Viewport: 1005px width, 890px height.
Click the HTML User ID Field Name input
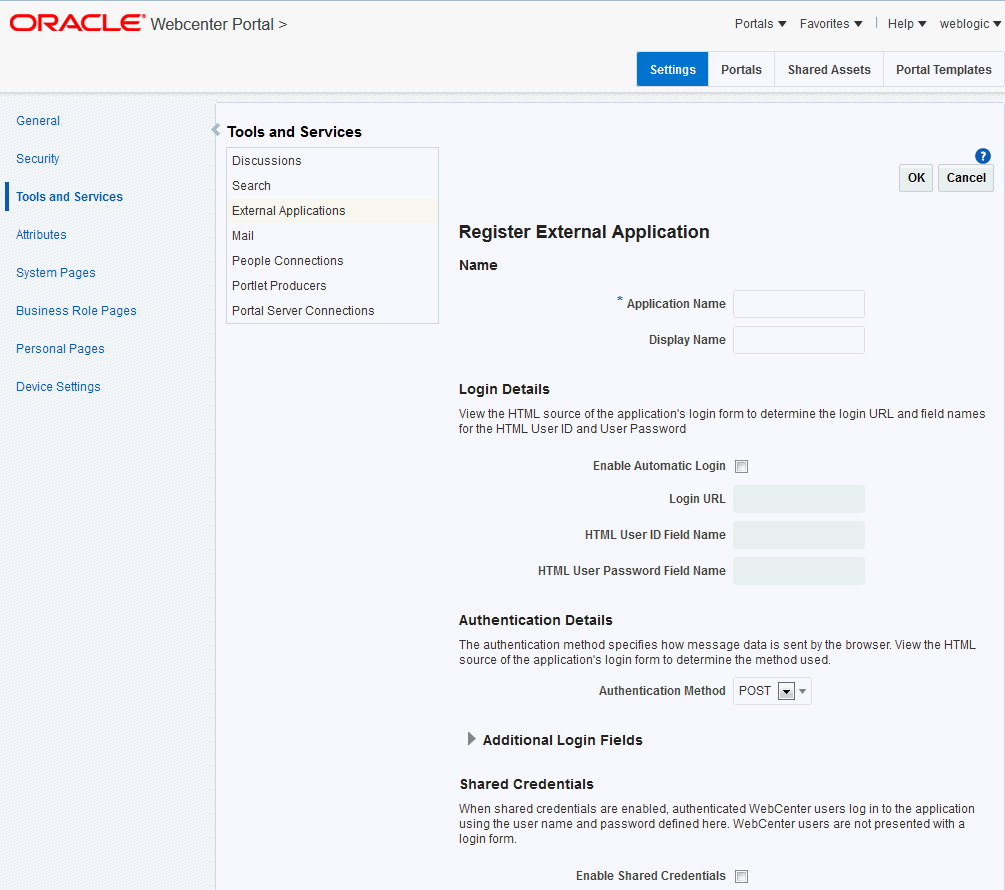pyautogui.click(x=799, y=534)
